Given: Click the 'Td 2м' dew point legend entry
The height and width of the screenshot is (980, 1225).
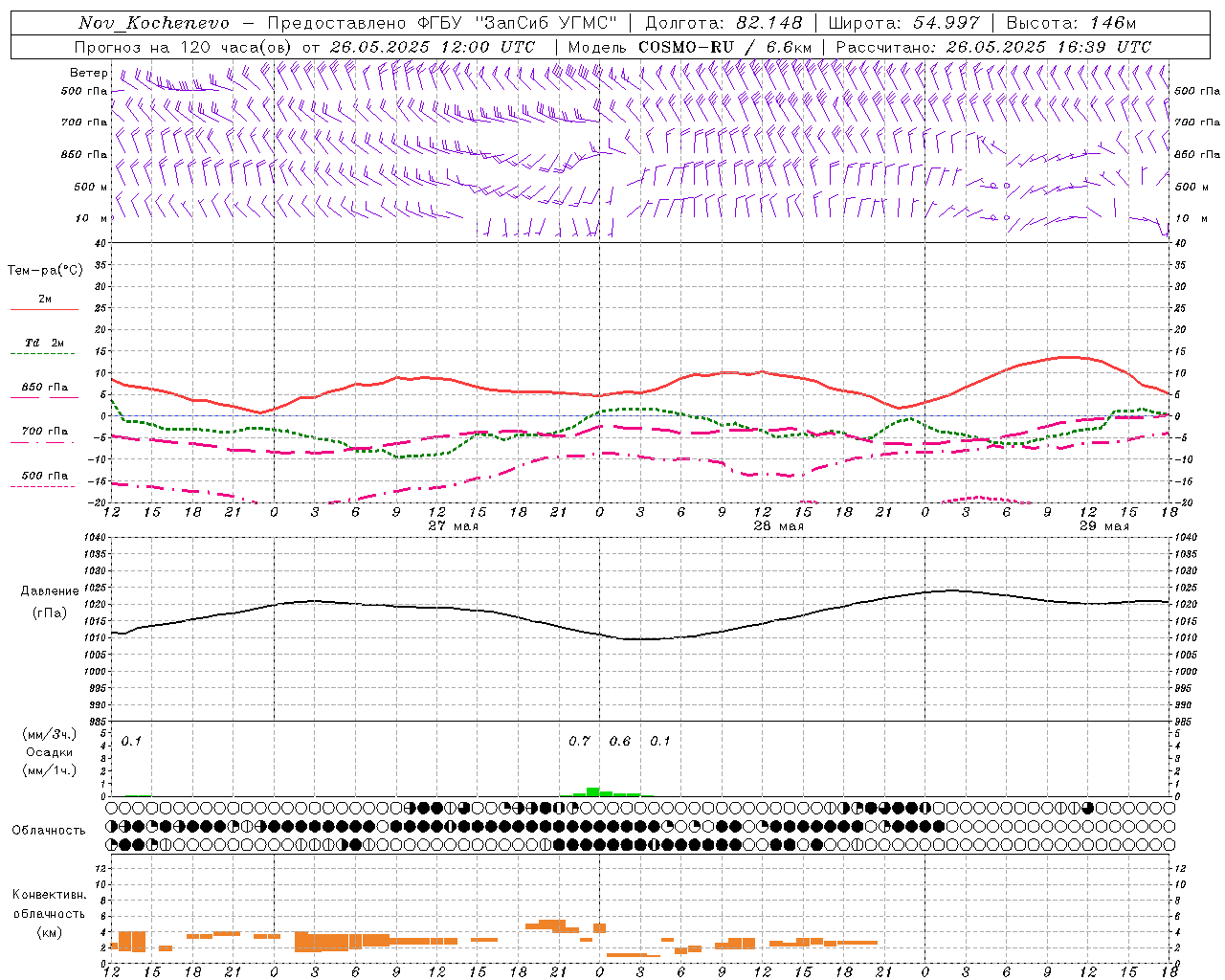Looking at the screenshot, I should coord(44,343).
